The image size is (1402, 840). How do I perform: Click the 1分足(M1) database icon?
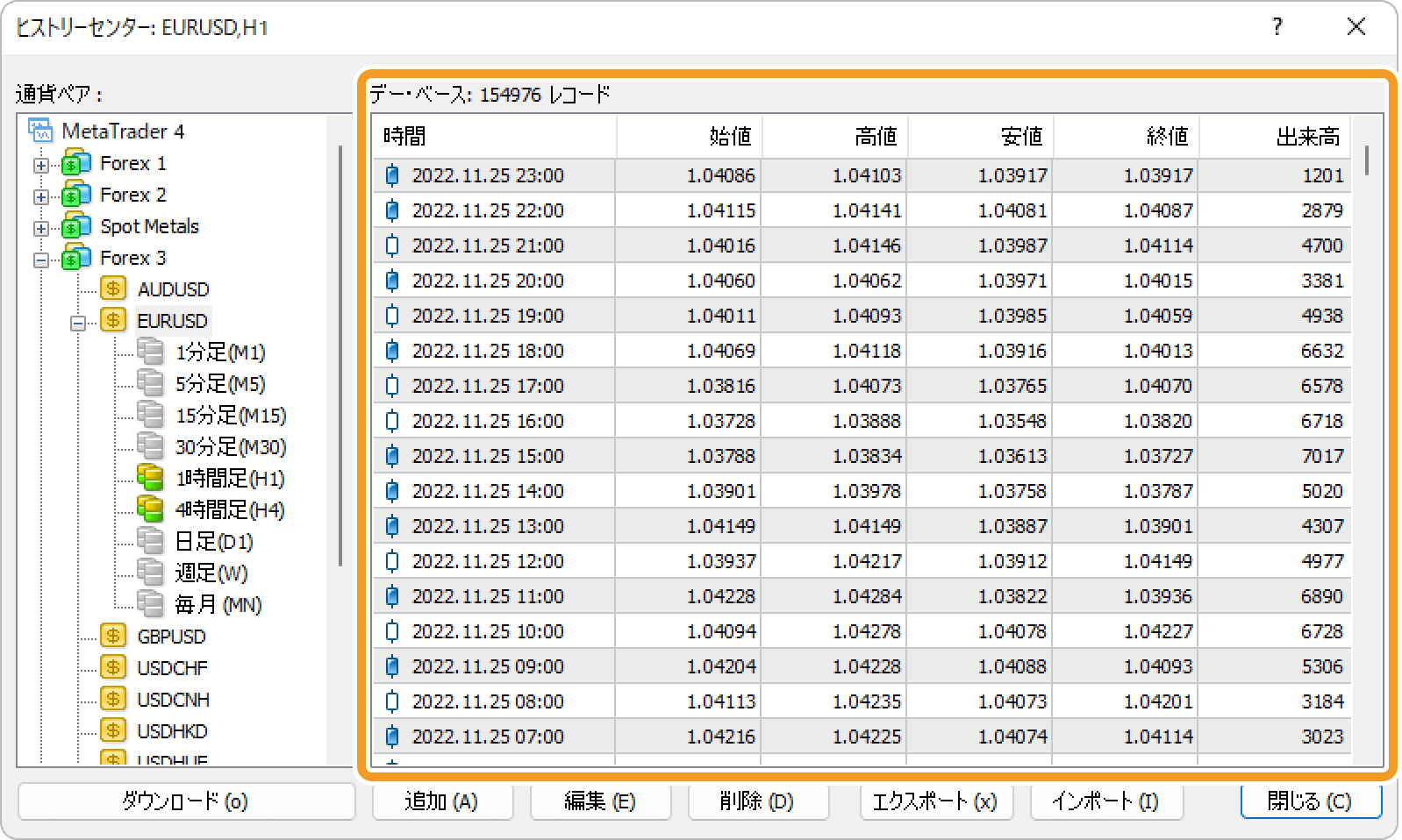pyautogui.click(x=150, y=352)
